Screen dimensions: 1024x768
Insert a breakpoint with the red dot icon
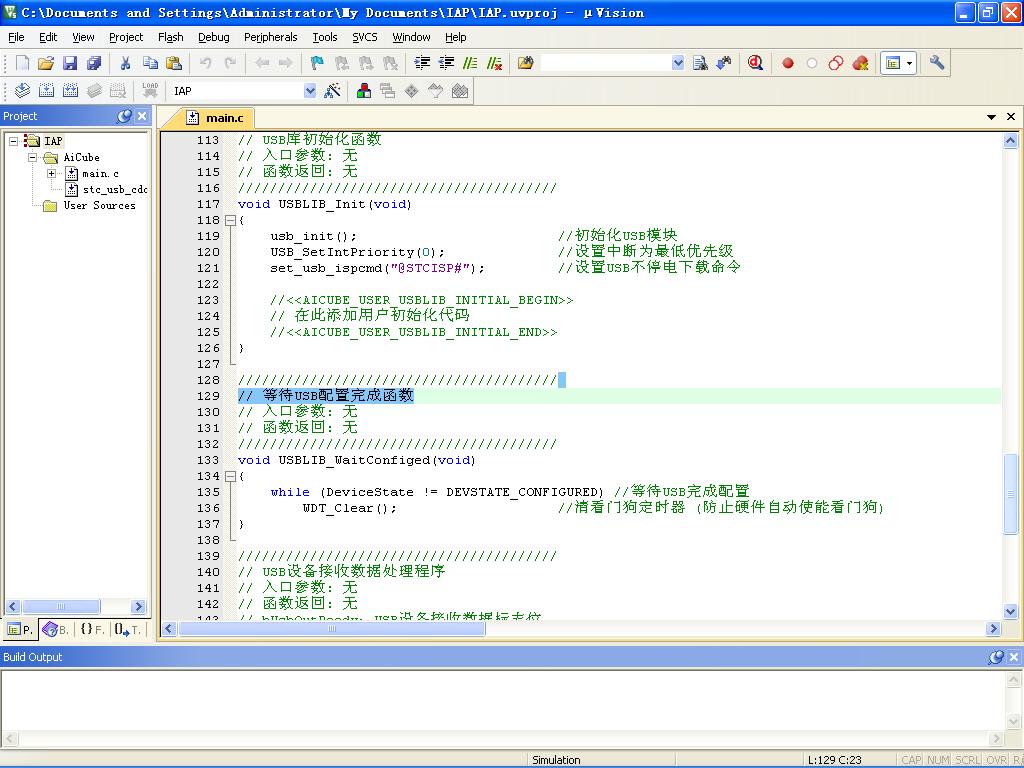788,63
